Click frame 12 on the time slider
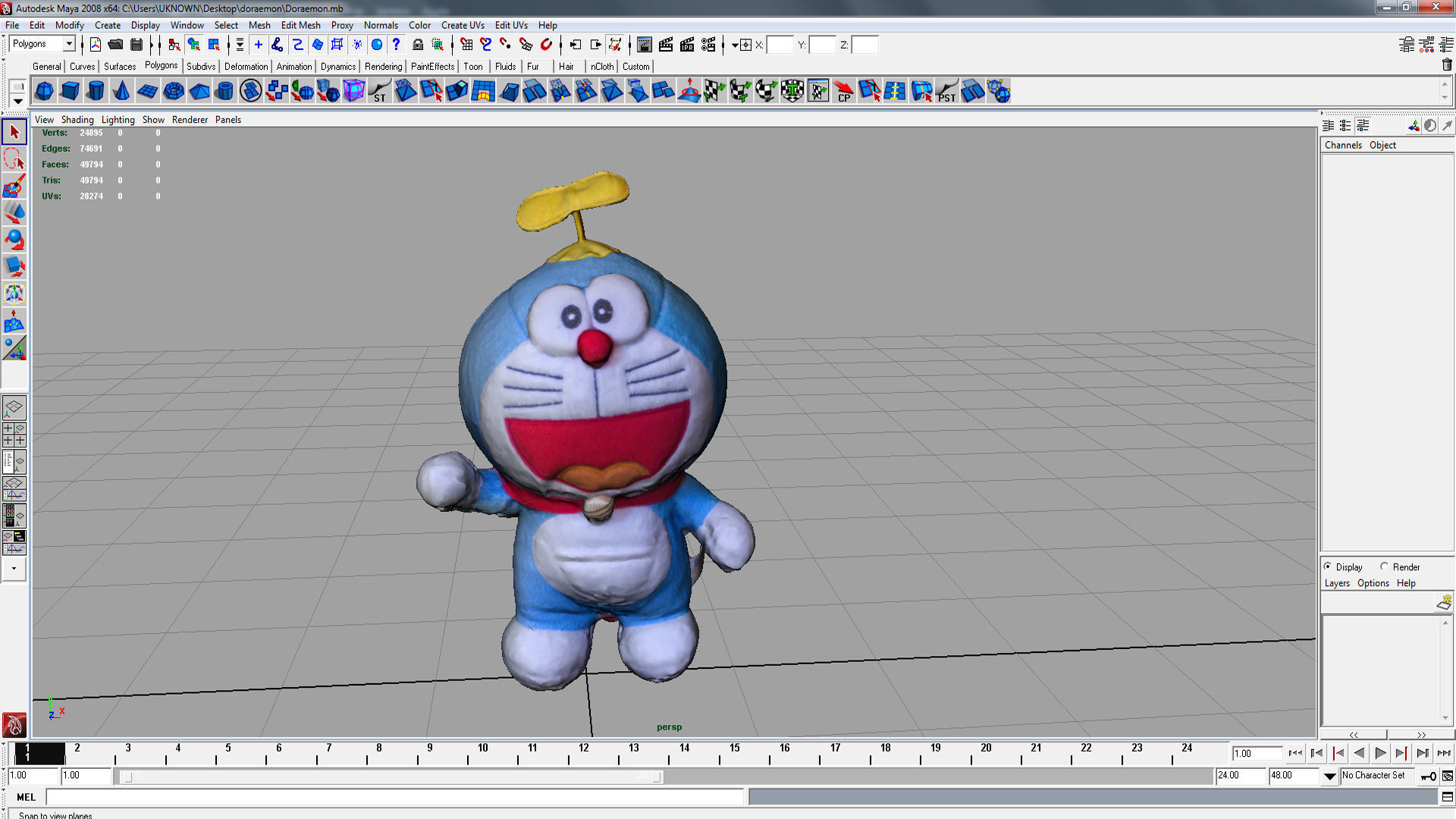This screenshot has height=819, width=1456. 583,753
